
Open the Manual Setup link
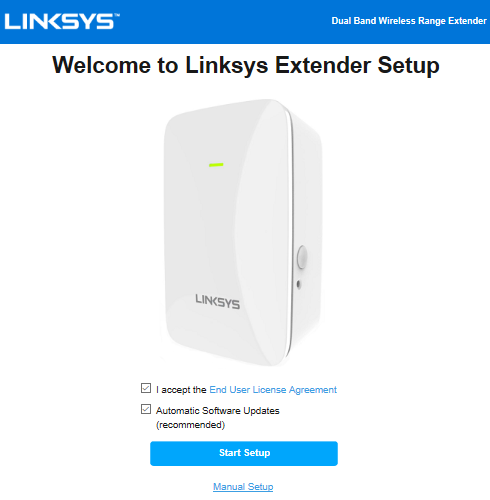pyautogui.click(x=243, y=487)
